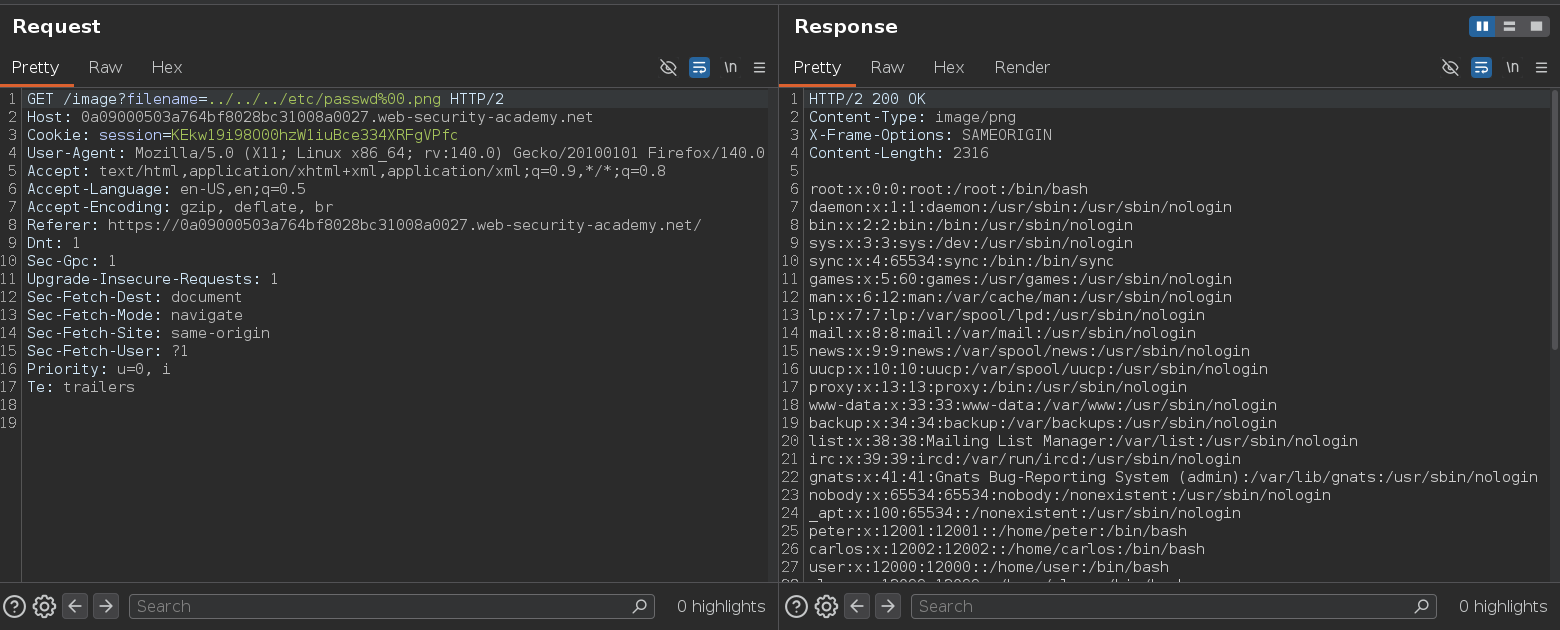Click Response panel vertical scrollbar

point(1555,220)
